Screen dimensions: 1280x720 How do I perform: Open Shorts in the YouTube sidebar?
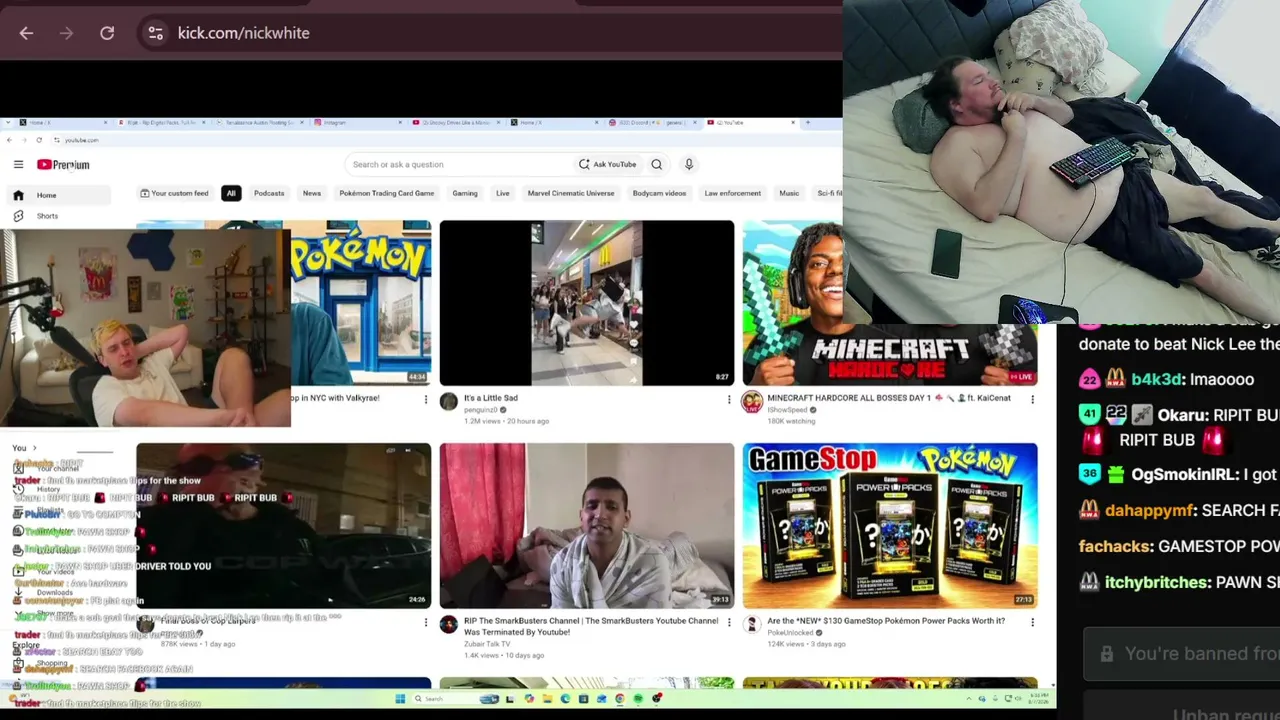60,216
